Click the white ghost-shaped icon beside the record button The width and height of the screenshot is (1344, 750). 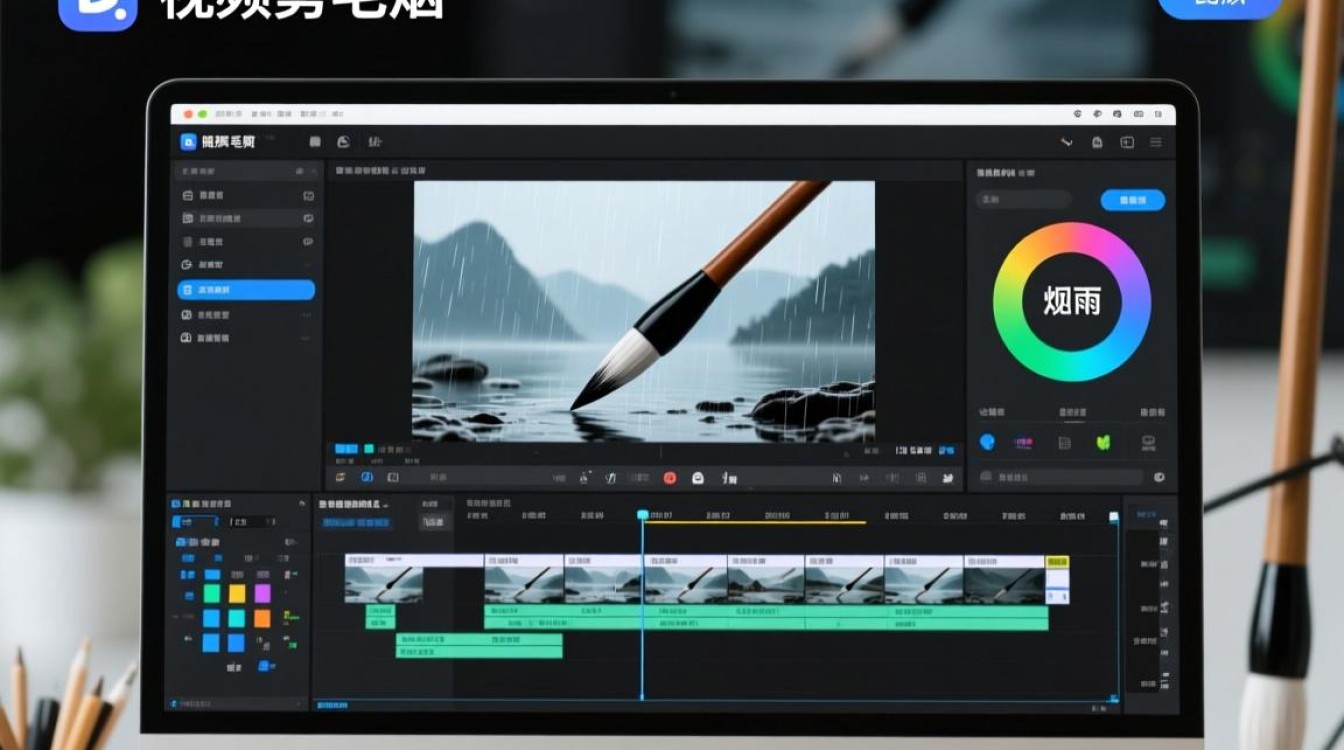pos(698,478)
